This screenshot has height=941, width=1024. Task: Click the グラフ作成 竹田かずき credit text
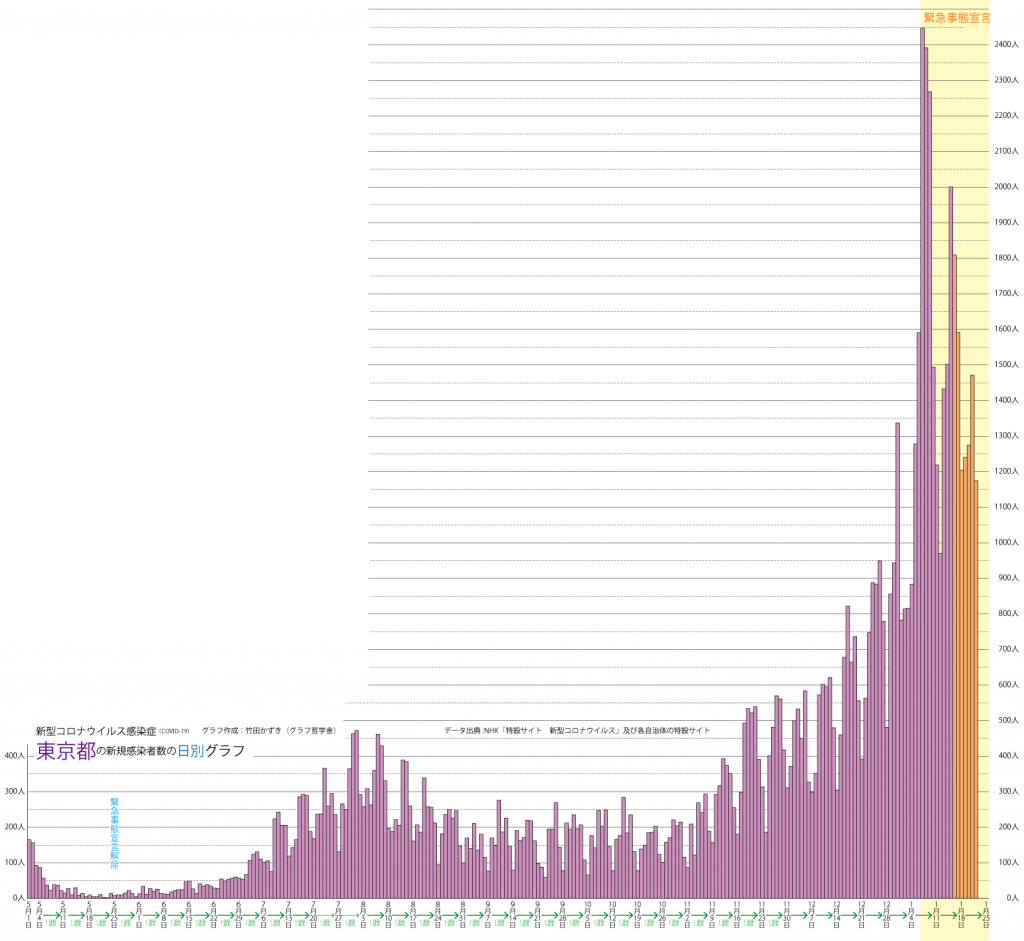[268, 731]
